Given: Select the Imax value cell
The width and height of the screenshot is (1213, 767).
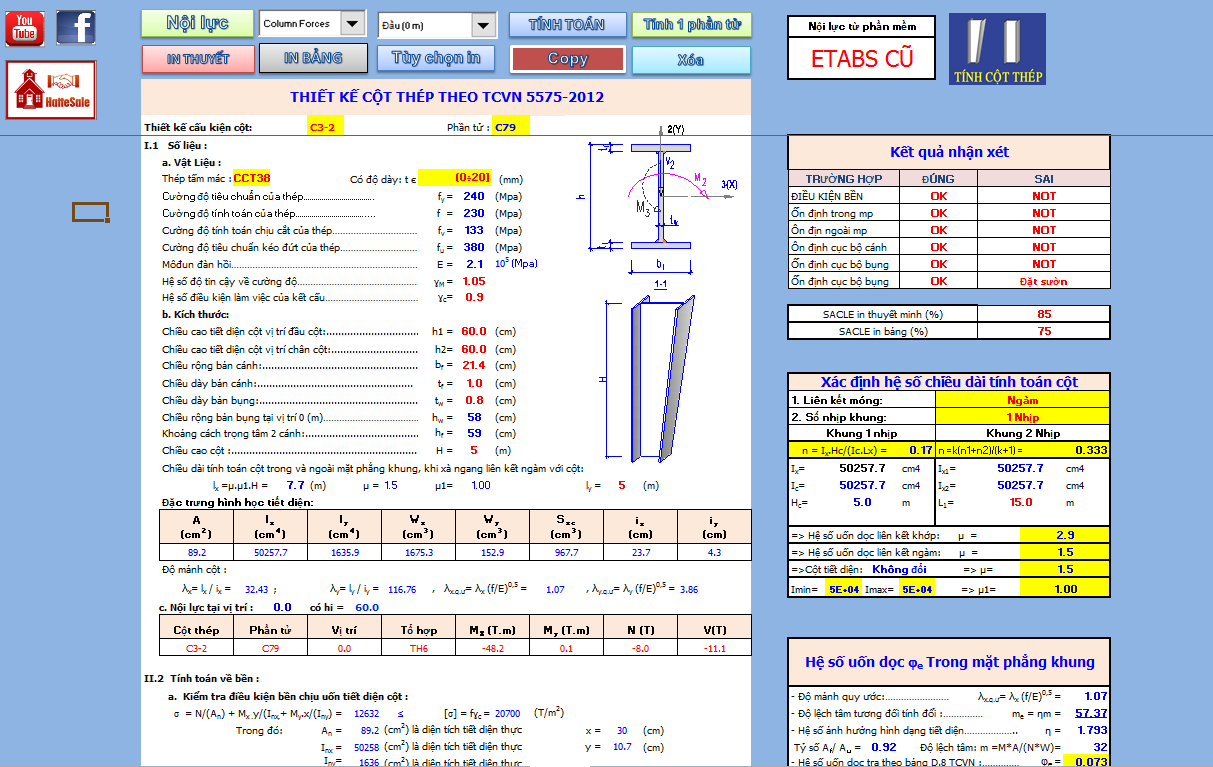Looking at the screenshot, I should [916, 589].
